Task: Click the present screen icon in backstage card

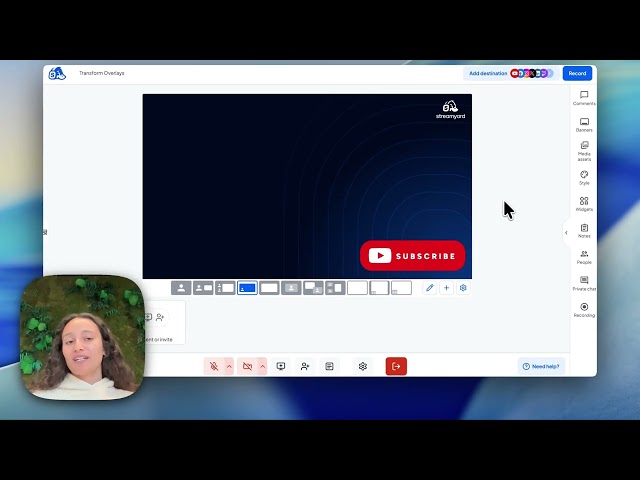Action: [x=149, y=317]
